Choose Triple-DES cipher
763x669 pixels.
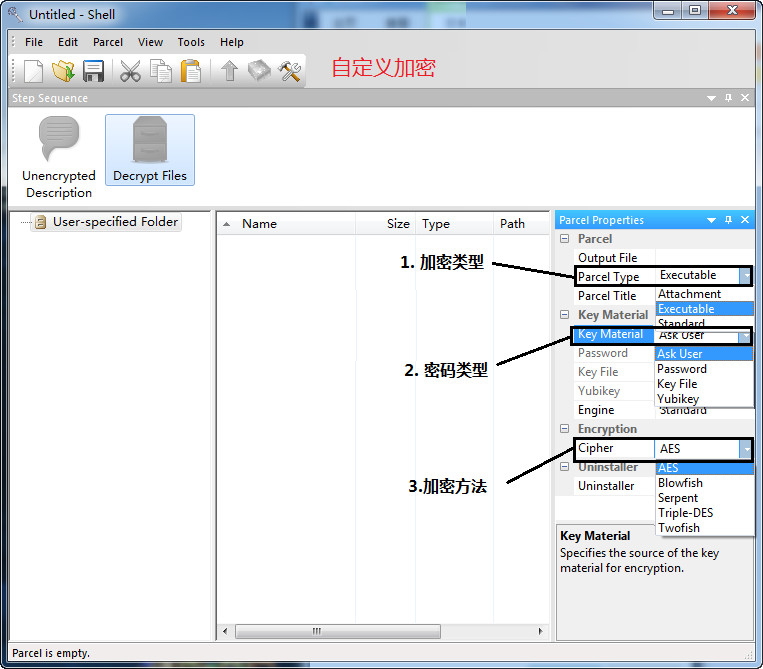[704, 513]
